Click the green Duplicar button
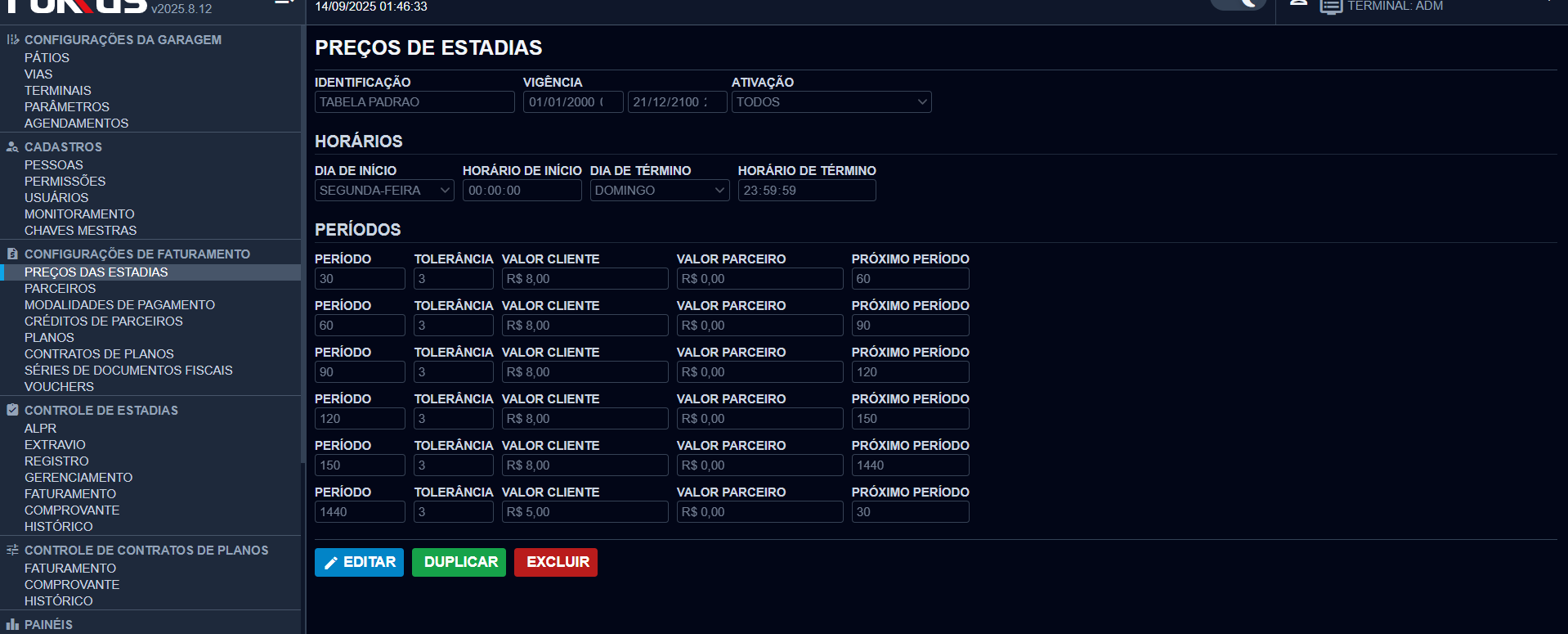The width and height of the screenshot is (1568, 634). tap(459, 562)
